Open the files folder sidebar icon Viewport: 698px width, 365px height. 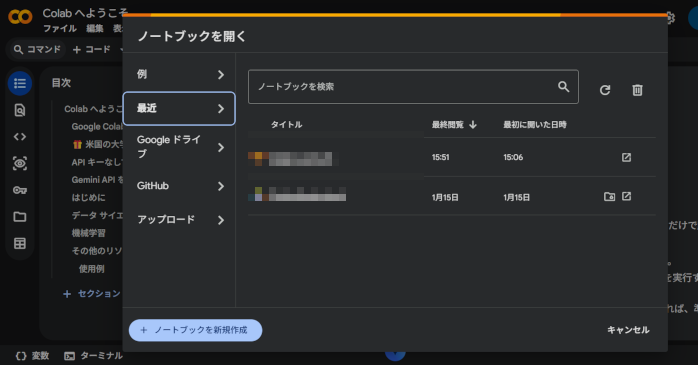[20, 217]
